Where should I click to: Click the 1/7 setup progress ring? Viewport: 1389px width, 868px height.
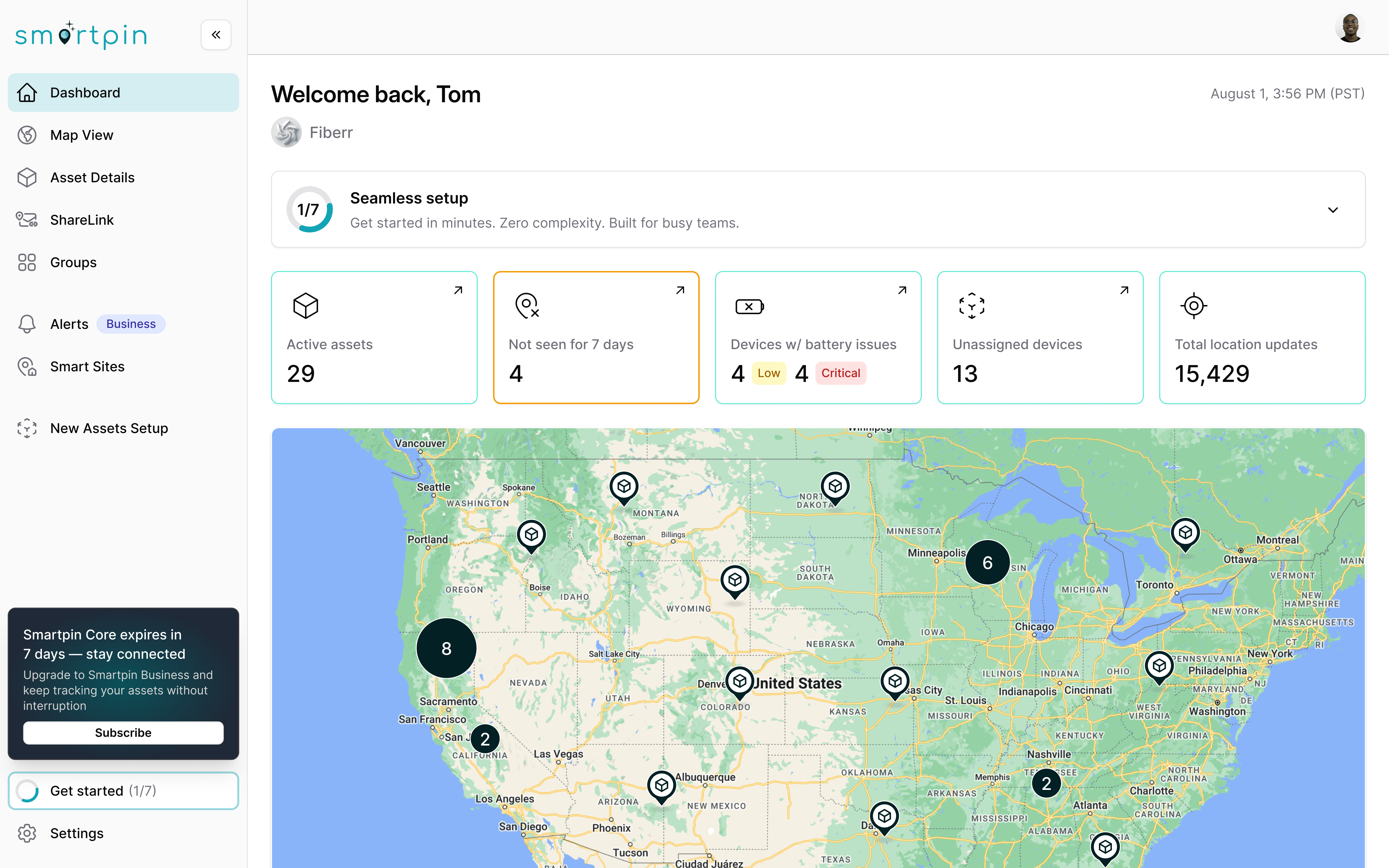click(x=309, y=210)
